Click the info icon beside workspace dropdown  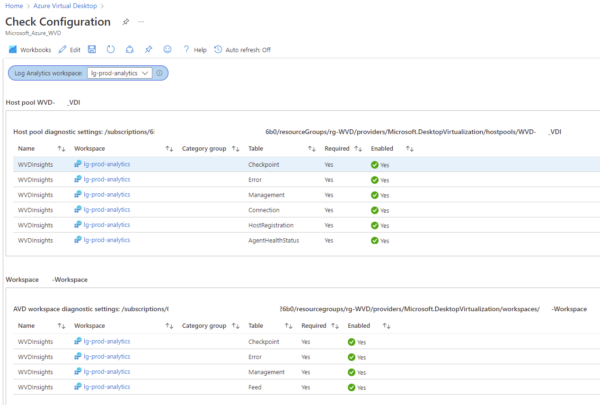pyautogui.click(x=159, y=73)
